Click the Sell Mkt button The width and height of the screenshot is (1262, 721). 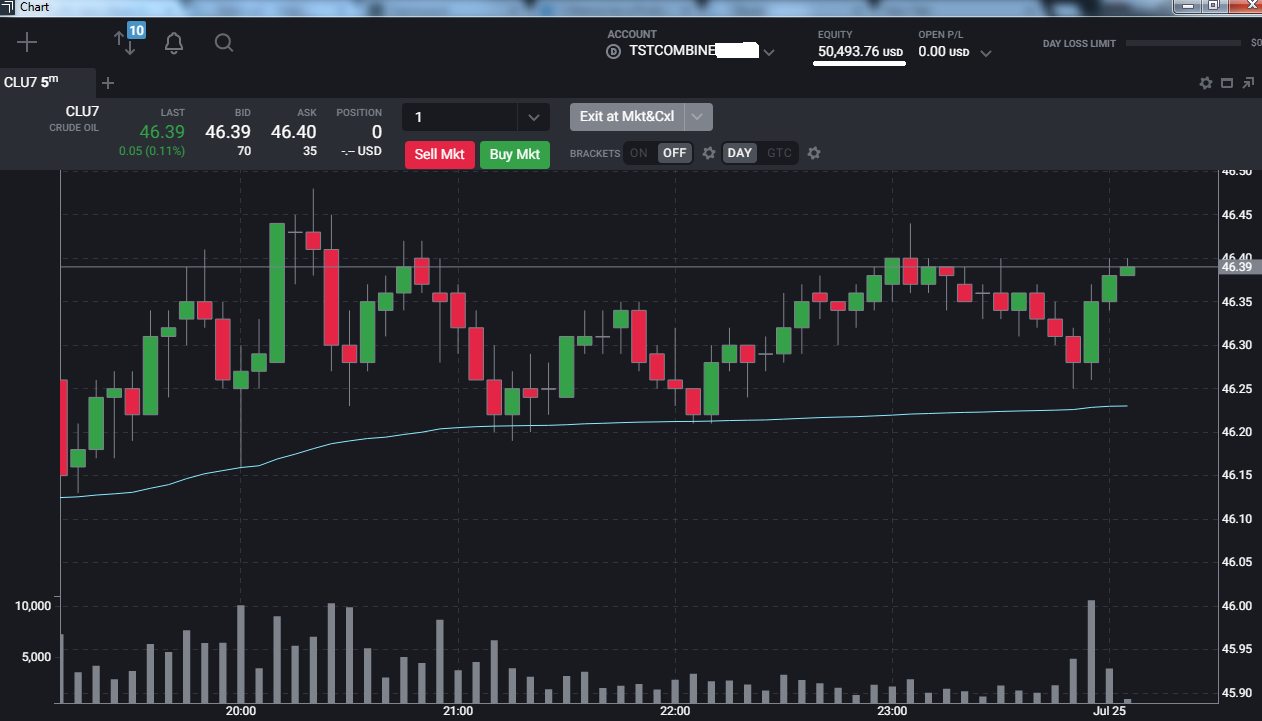tap(440, 154)
